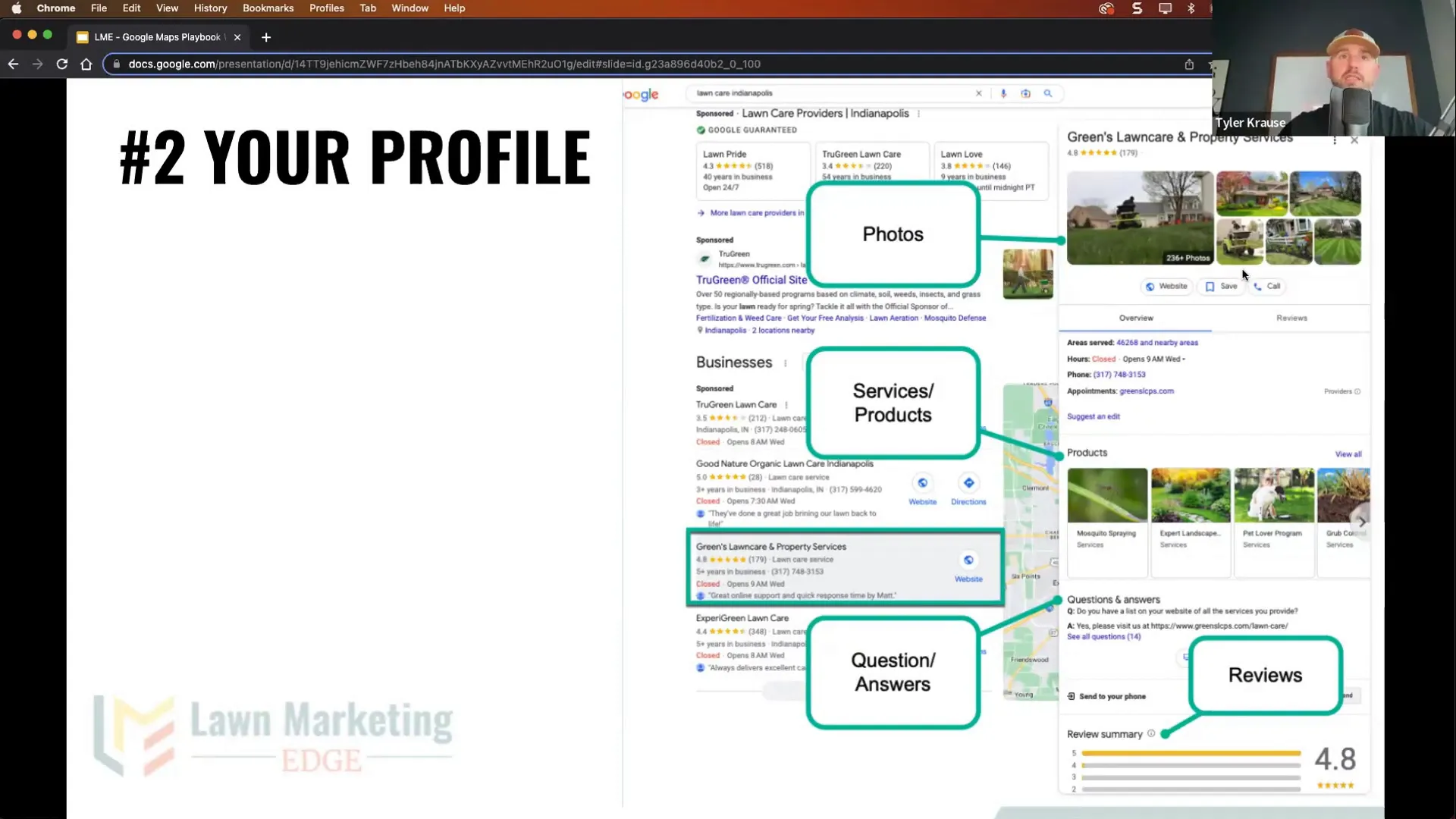Click the More lawn care providers link

(756, 213)
